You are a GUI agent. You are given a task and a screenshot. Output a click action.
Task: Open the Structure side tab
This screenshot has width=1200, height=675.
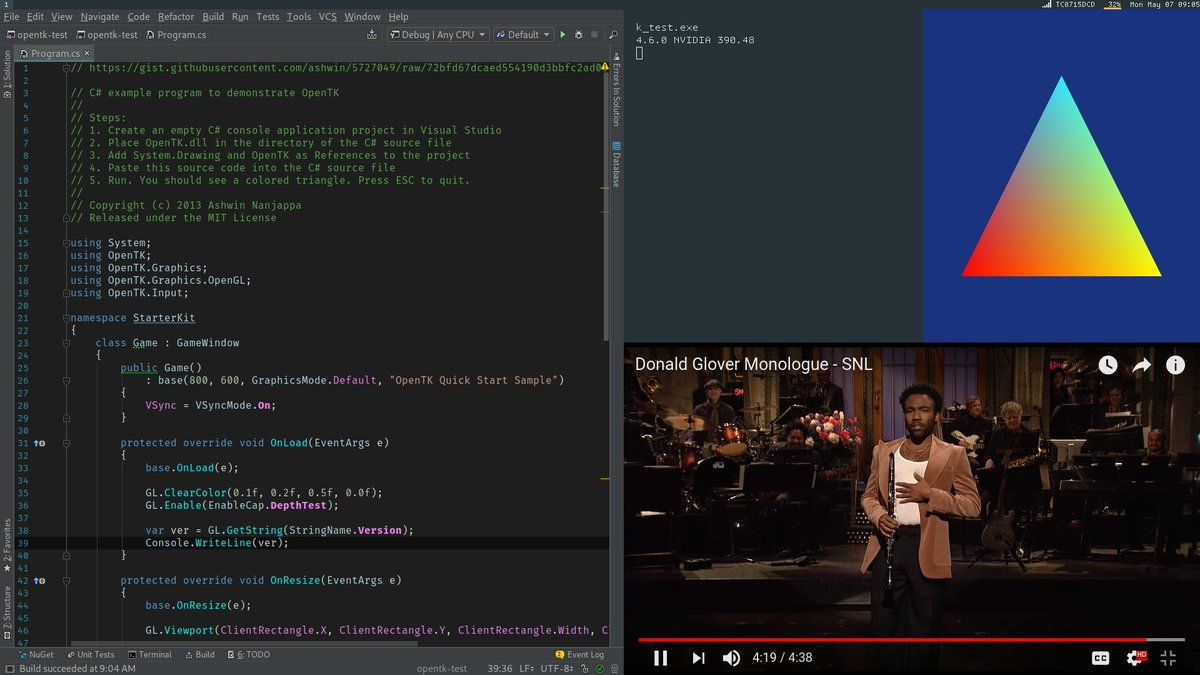coord(7,611)
